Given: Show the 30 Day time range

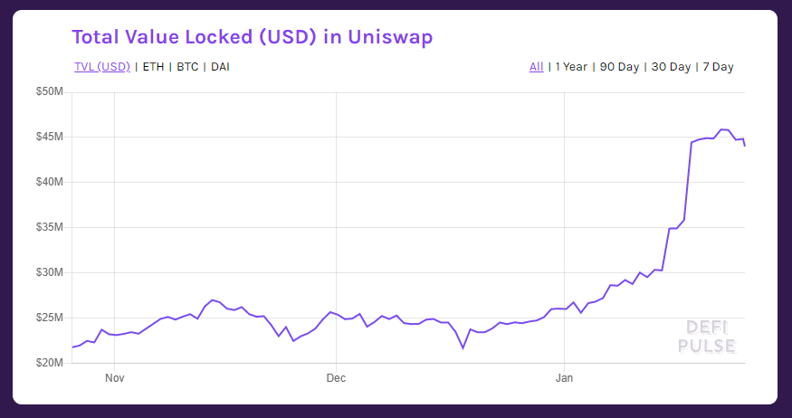Looking at the screenshot, I should (x=671, y=67).
